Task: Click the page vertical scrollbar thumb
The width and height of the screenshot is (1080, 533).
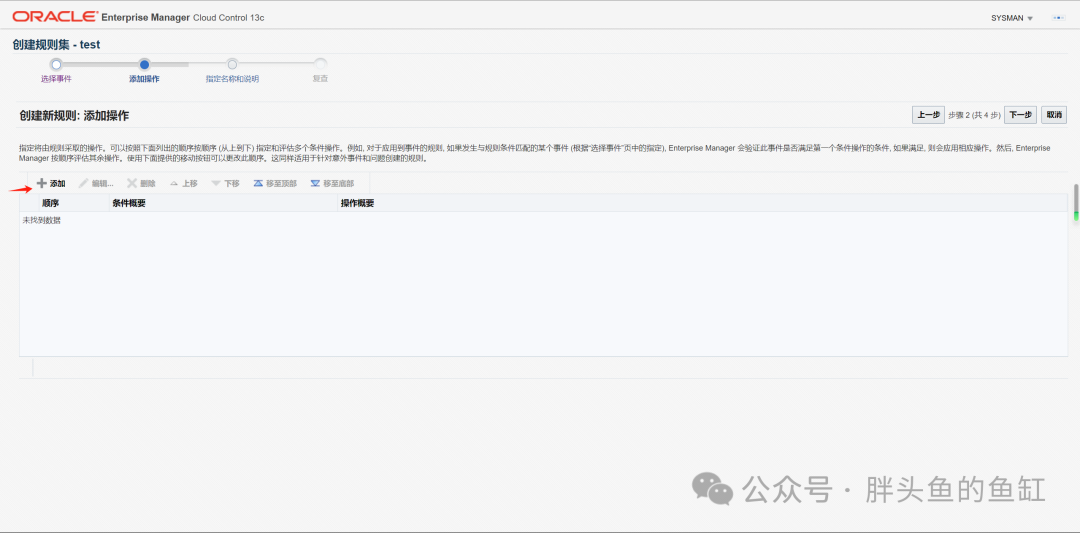Action: (1075, 202)
